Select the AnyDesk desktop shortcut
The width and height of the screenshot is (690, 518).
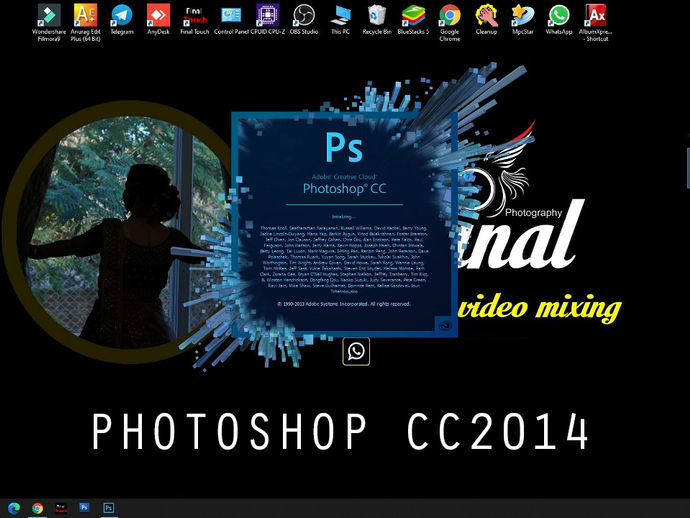[158, 20]
